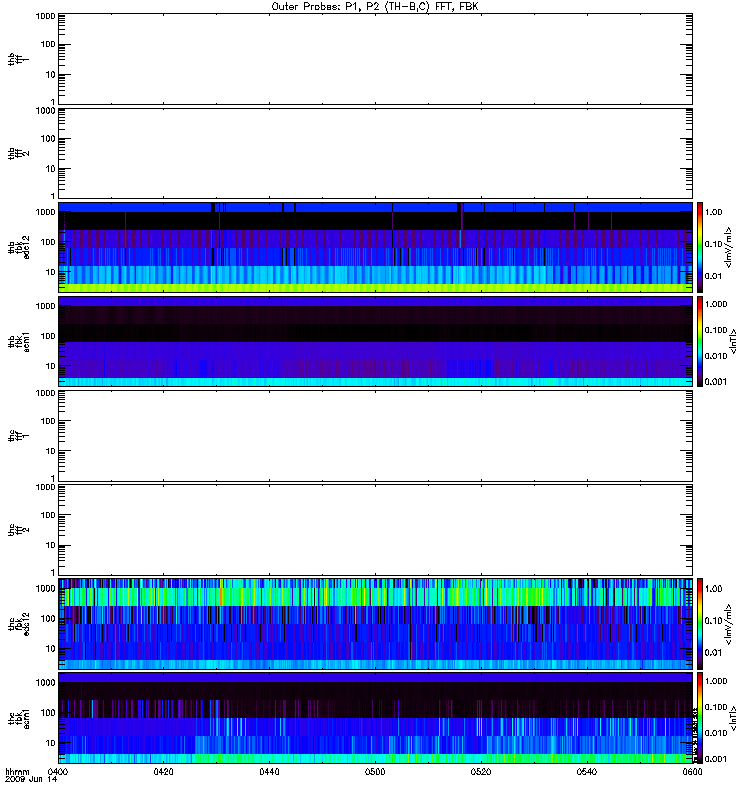Image resolution: width=750 pixels, height=800 pixels.
Task: Click the thc fbk edc12 color bar
Action: [700, 623]
